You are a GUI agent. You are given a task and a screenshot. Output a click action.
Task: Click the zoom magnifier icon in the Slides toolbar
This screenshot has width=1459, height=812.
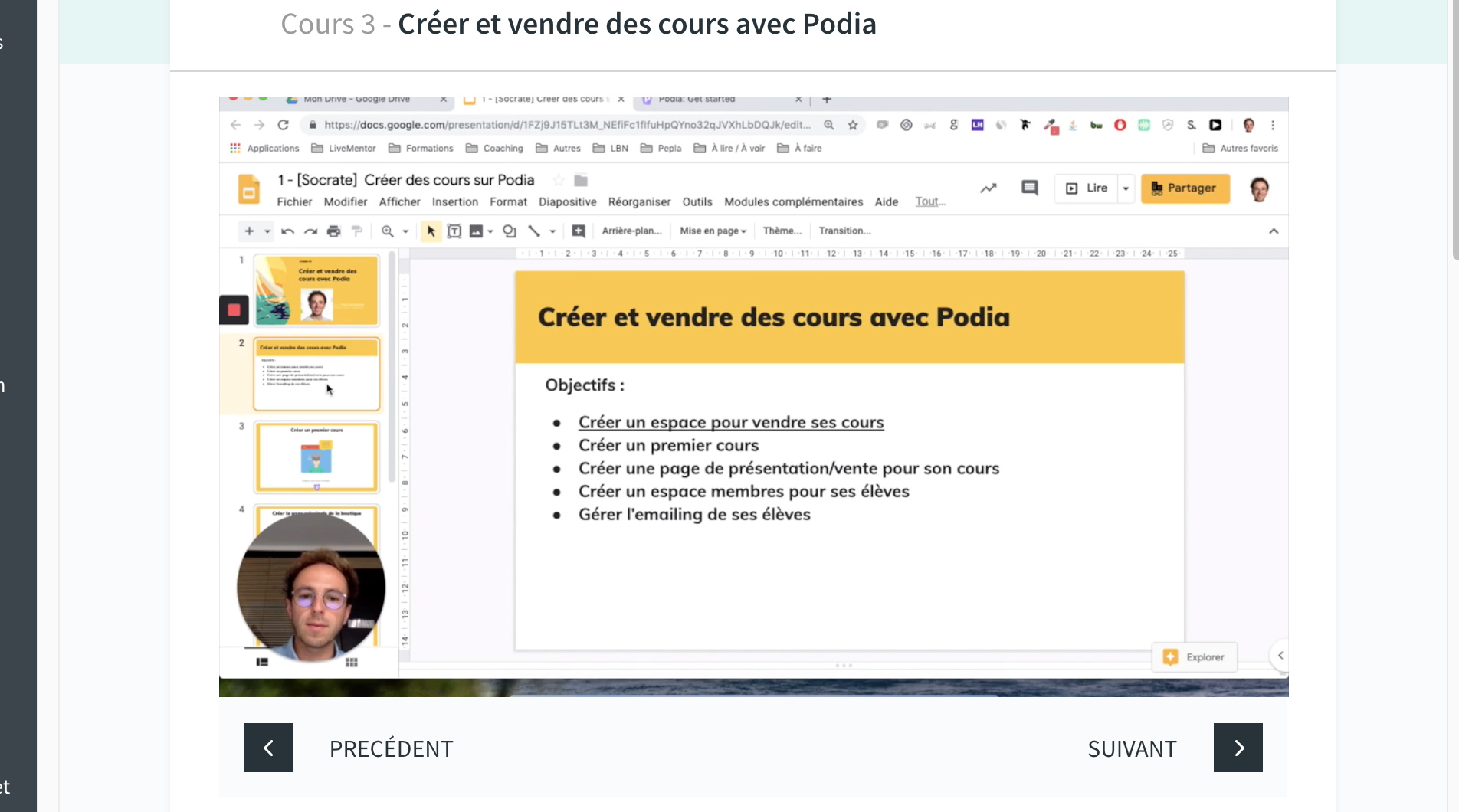pyautogui.click(x=388, y=231)
